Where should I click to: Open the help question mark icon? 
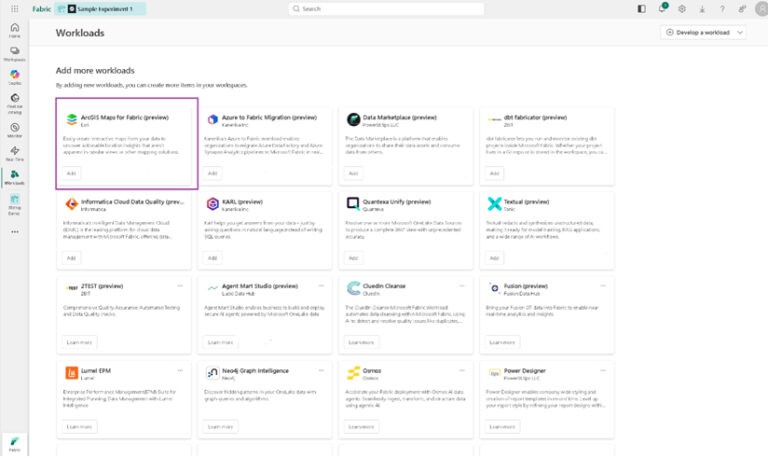tap(721, 8)
